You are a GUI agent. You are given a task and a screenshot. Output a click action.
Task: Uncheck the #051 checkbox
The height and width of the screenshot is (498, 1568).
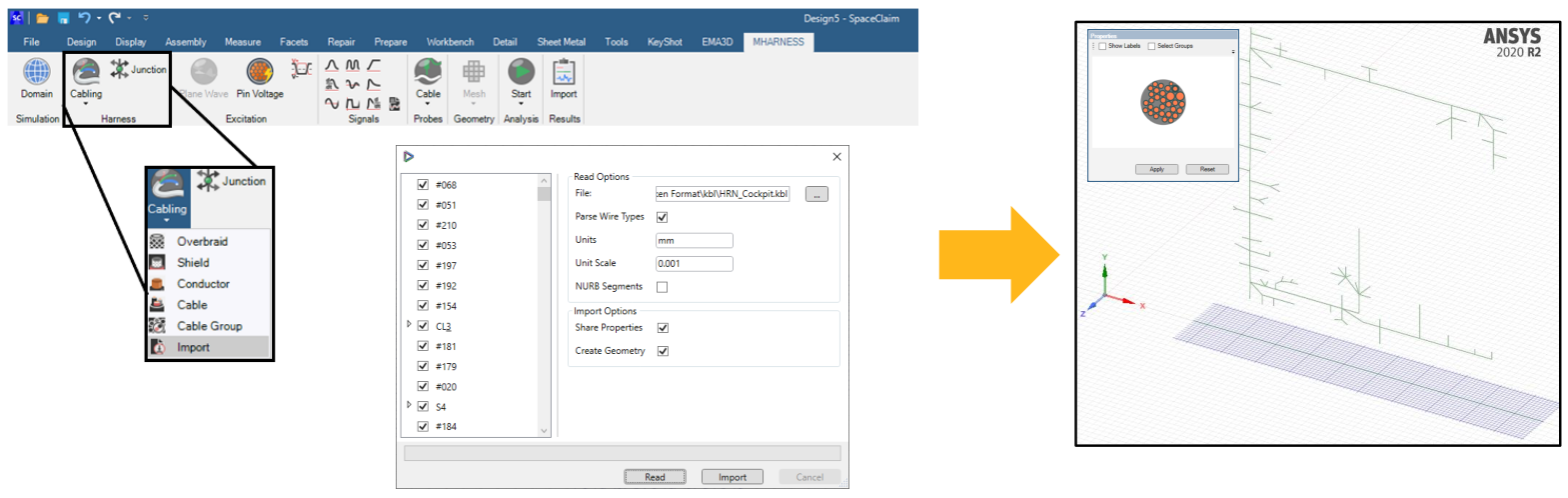point(423,205)
